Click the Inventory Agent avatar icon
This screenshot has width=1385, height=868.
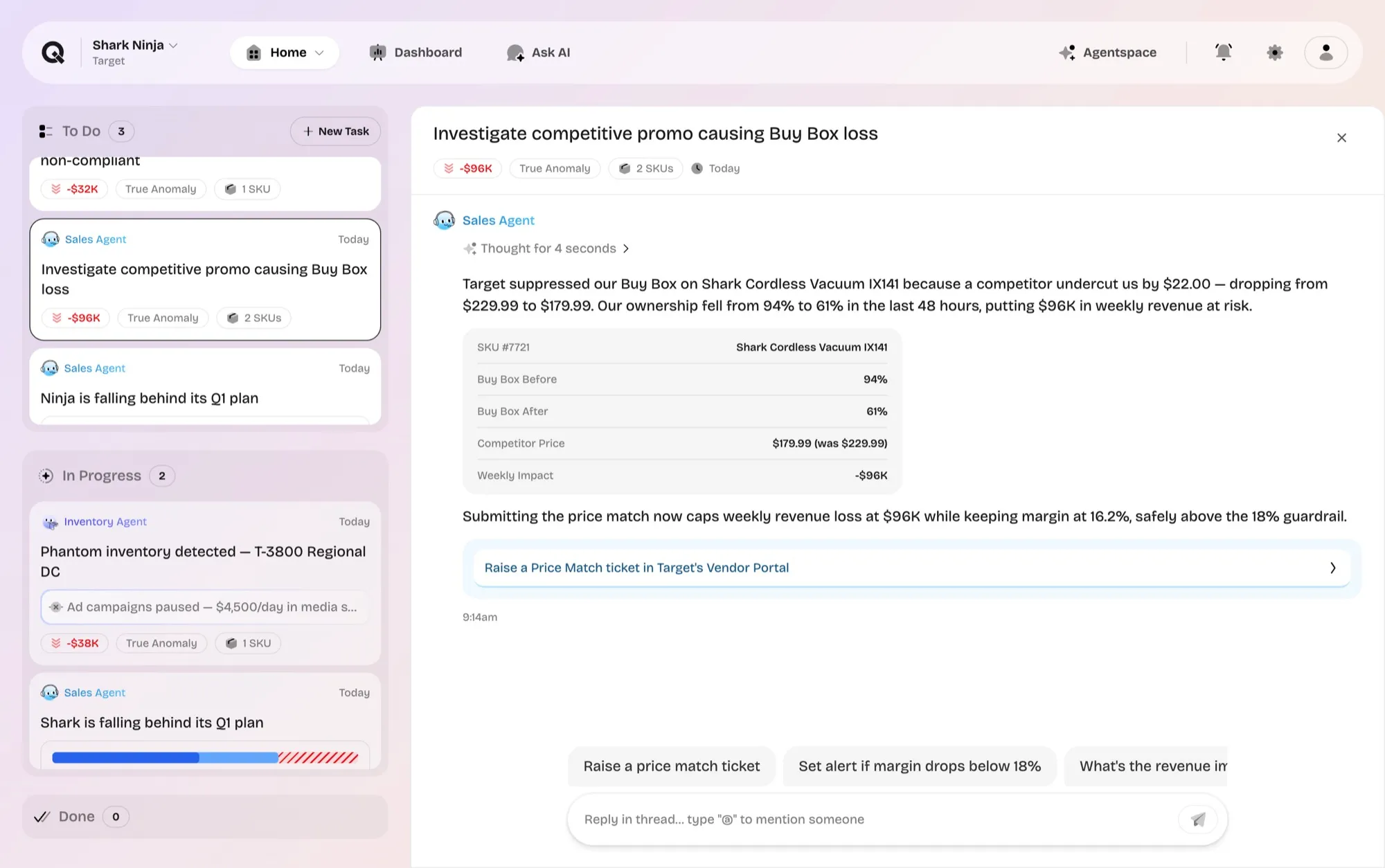click(x=50, y=522)
